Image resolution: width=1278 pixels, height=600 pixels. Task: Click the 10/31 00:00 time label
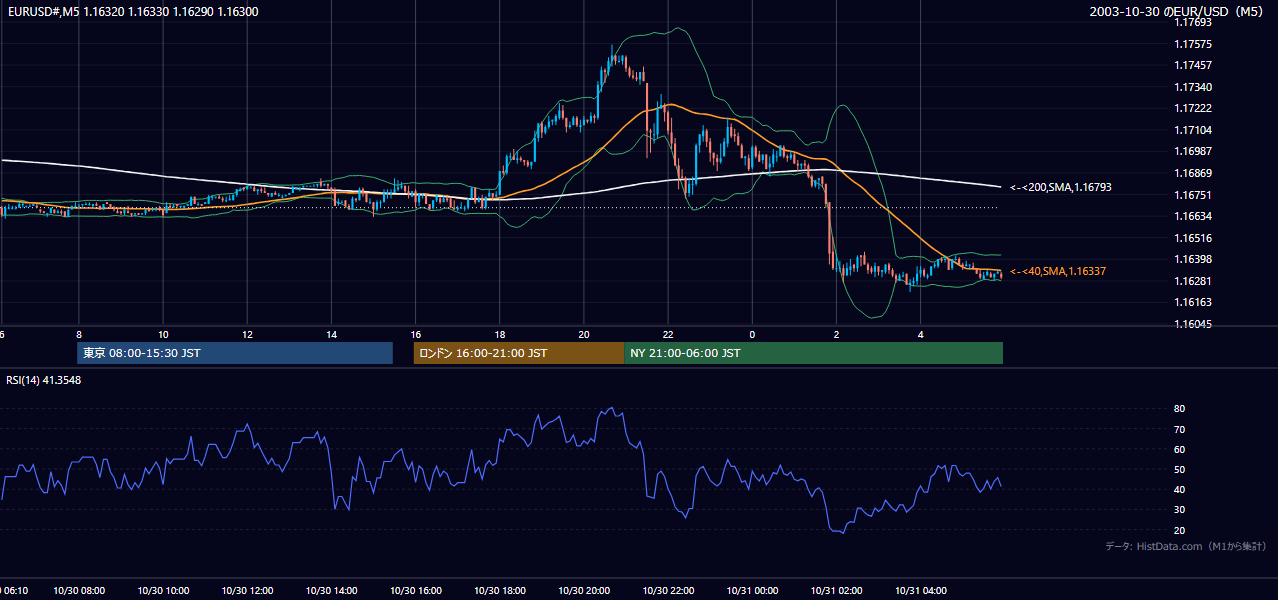coord(752,591)
